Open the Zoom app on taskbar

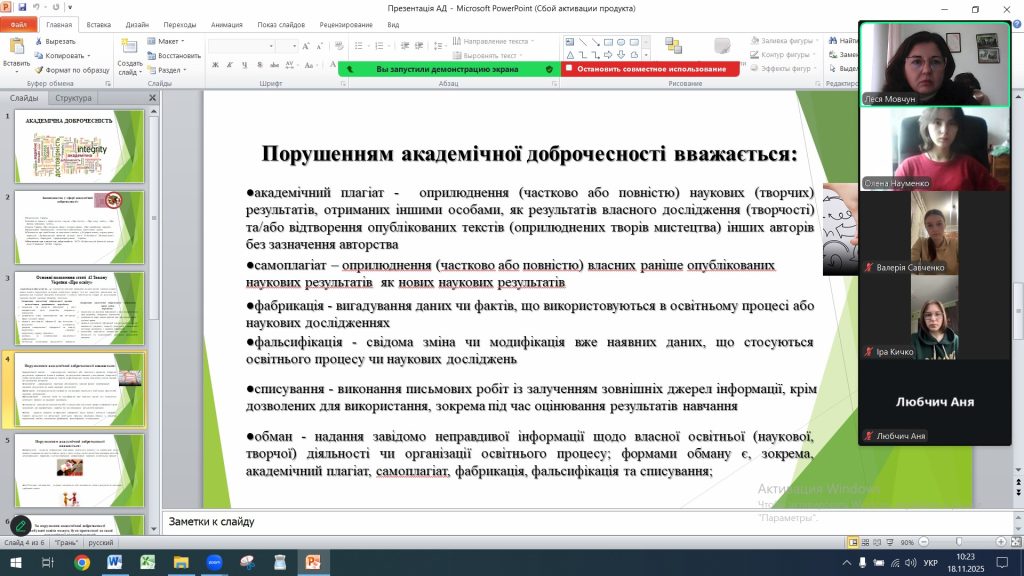tap(214, 562)
